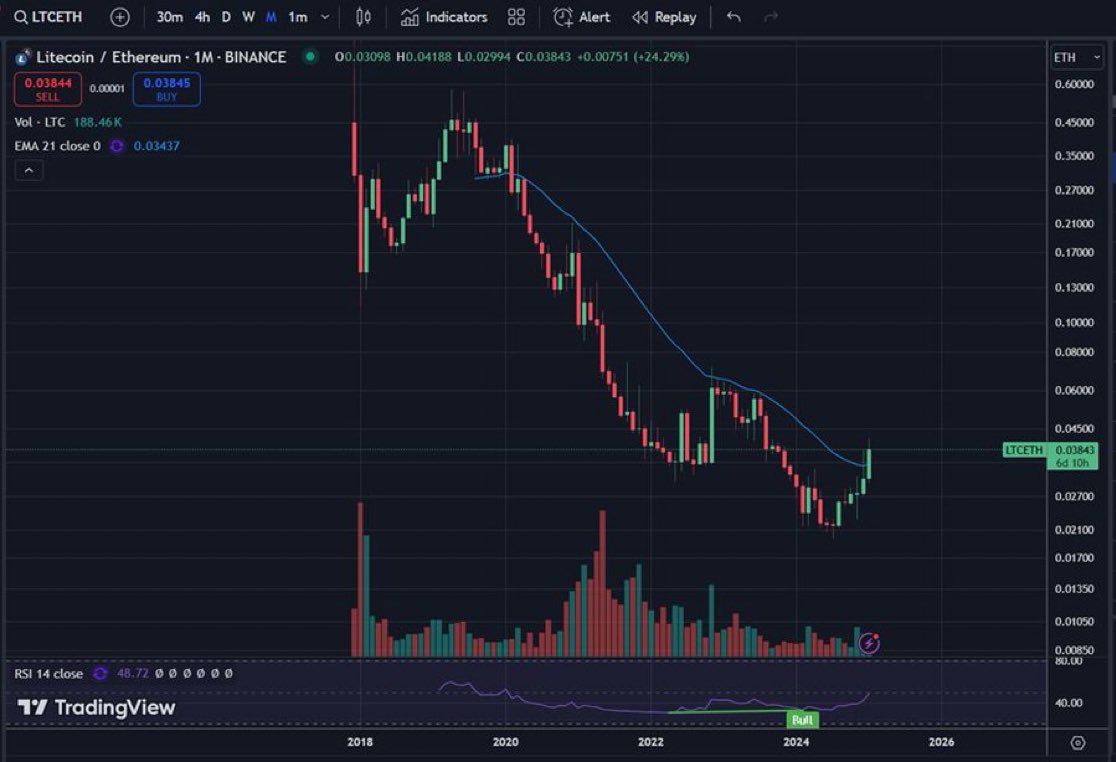Open the Indicators dialog
Viewport: 1116px width, 762px height.
tap(444, 17)
